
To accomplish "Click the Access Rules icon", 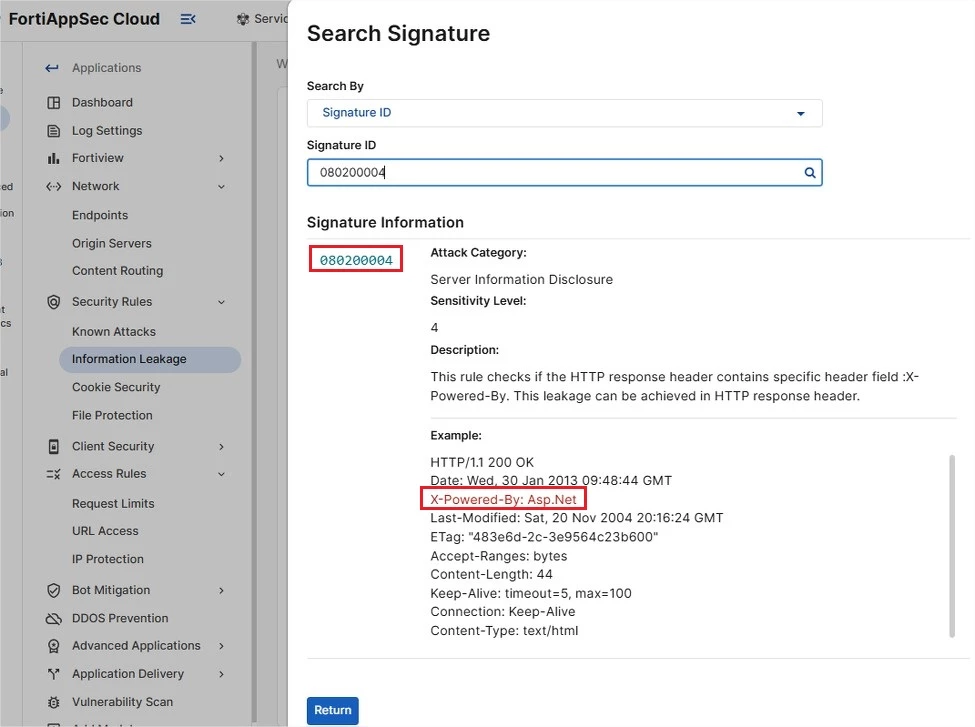I will point(54,475).
